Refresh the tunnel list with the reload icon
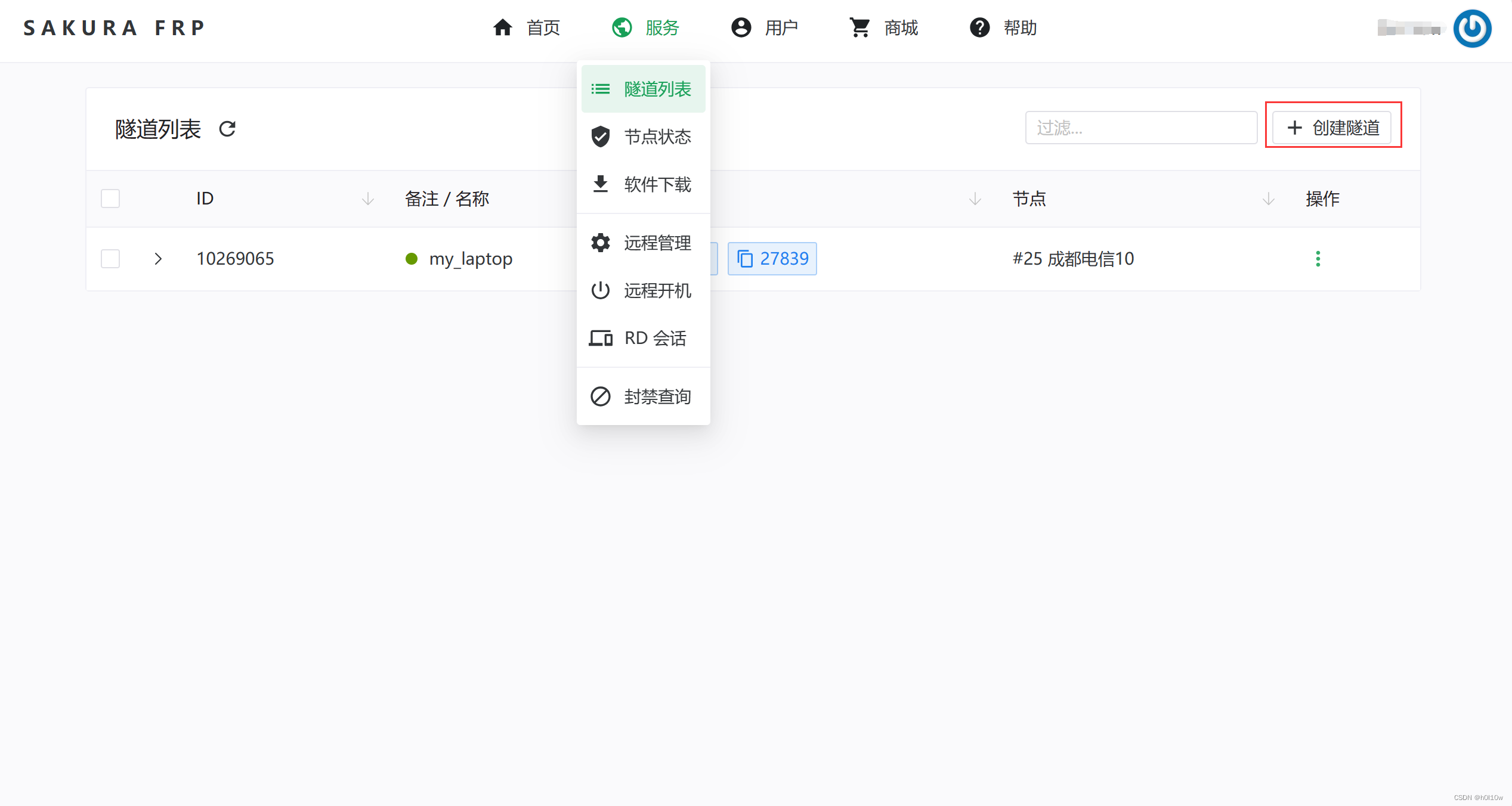This screenshot has height=806, width=1512. point(227,129)
